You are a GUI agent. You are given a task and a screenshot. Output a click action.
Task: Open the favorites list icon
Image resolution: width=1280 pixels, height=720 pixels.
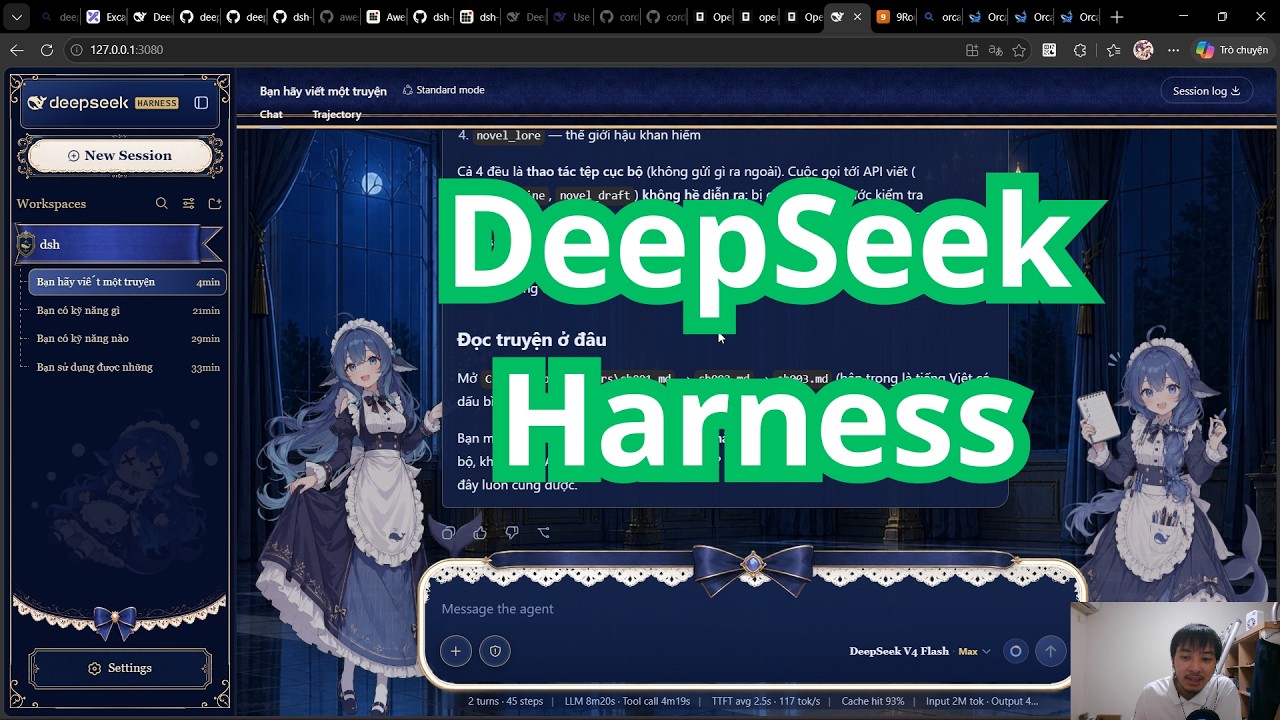click(x=1113, y=50)
